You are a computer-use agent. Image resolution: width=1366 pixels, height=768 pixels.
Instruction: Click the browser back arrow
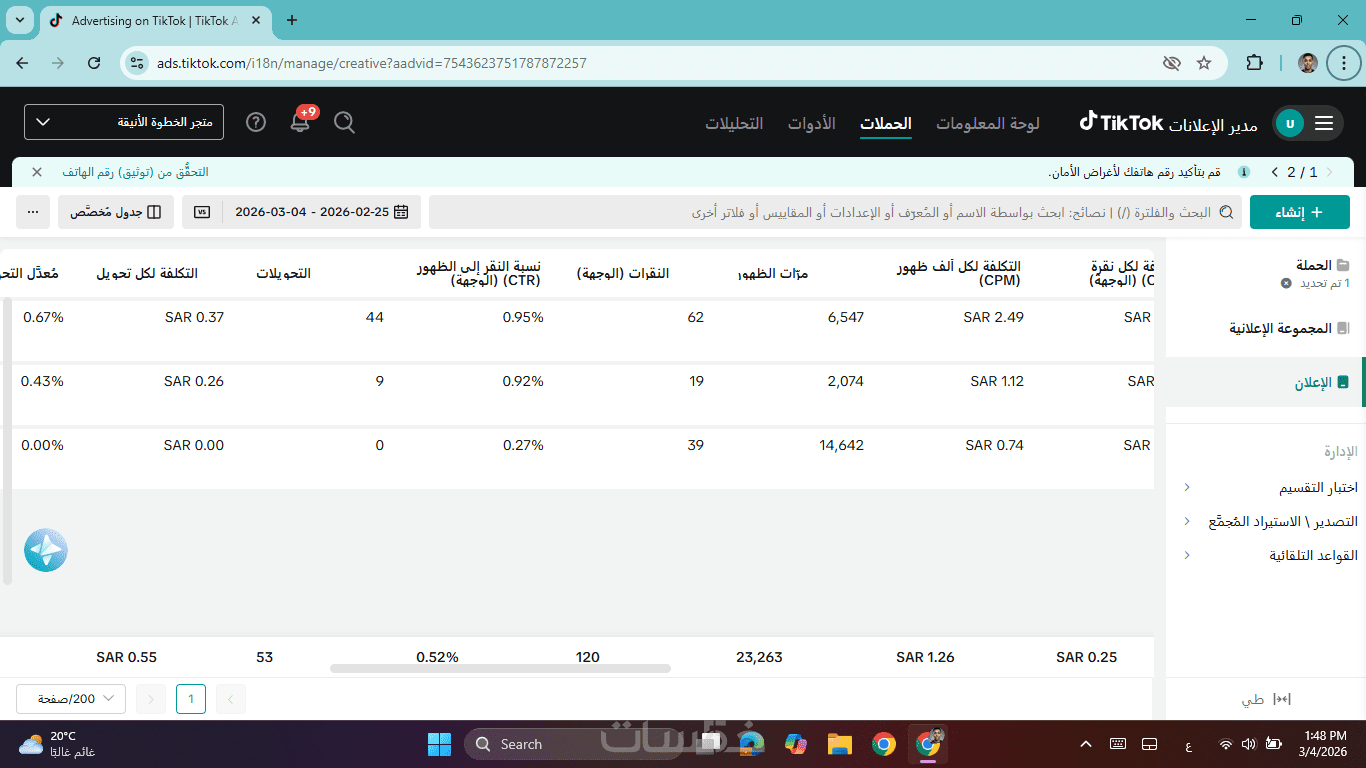coord(22,63)
